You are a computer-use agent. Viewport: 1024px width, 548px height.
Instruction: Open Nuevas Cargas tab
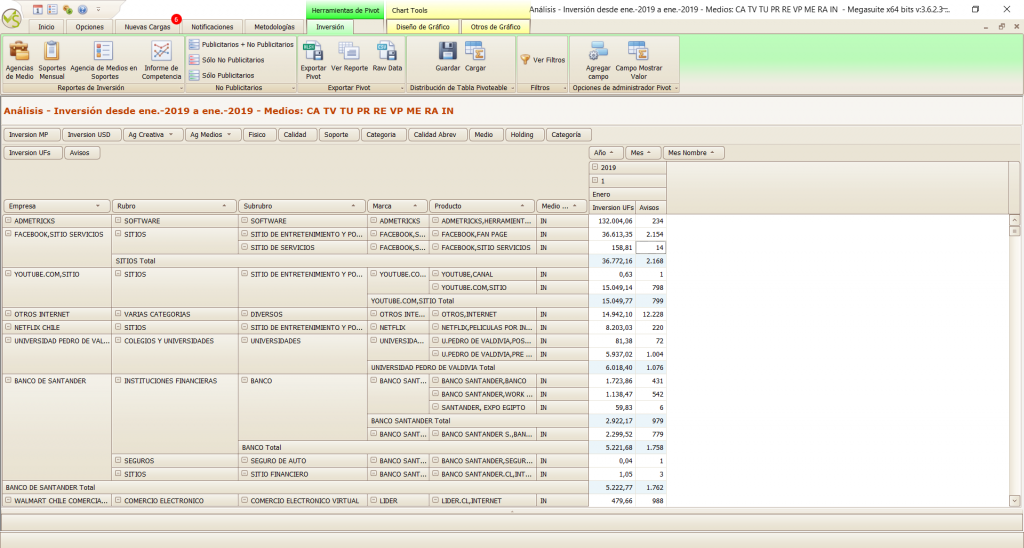tap(147, 27)
